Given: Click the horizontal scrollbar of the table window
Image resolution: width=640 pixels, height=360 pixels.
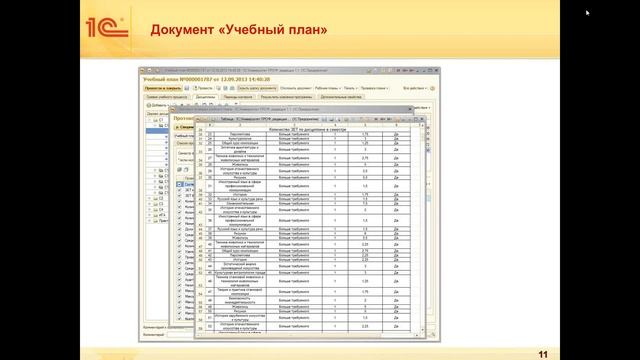Looking at the screenshot, I should tap(307, 336).
